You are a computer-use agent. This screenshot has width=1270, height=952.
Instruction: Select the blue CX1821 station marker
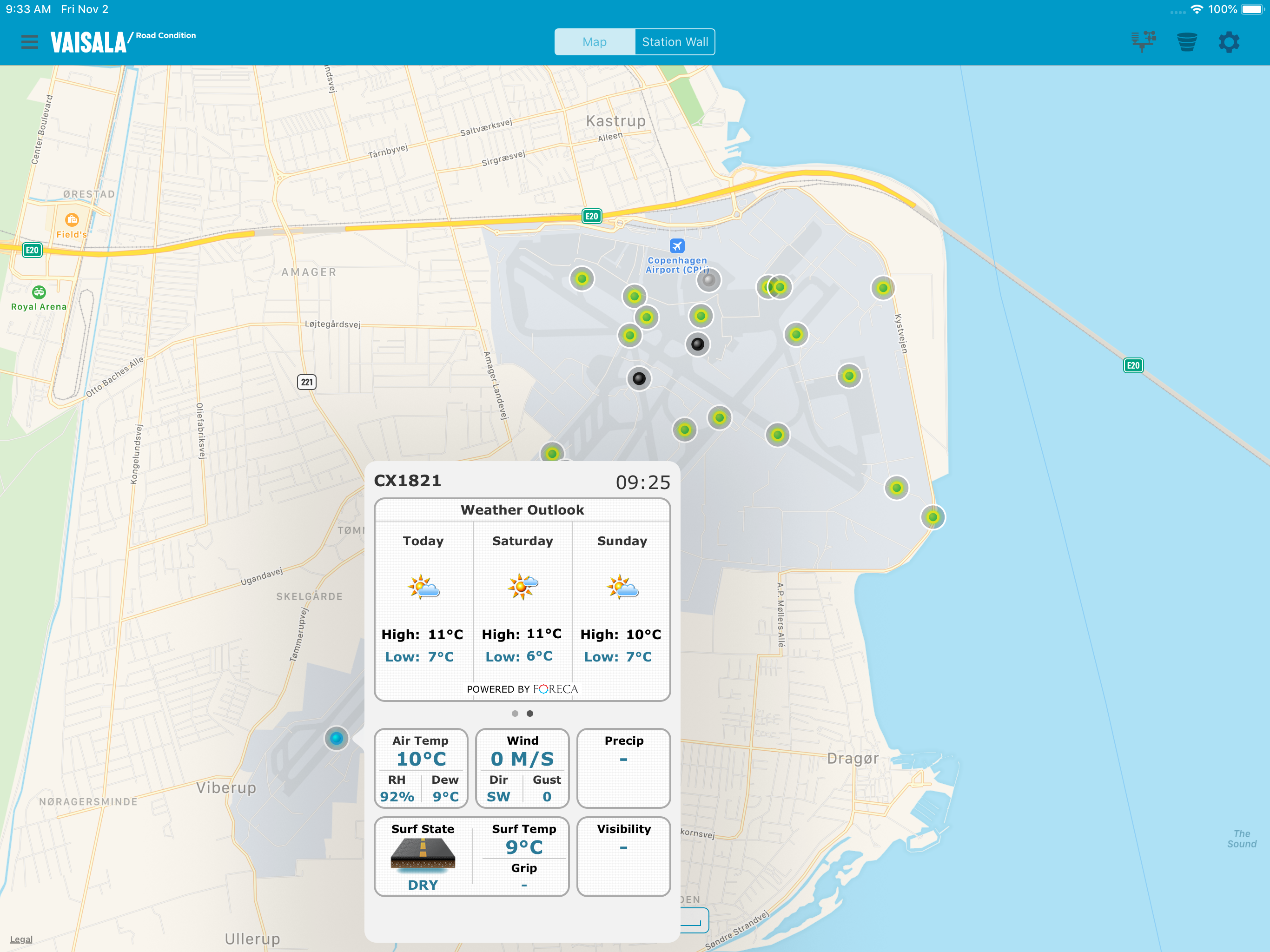(x=337, y=738)
